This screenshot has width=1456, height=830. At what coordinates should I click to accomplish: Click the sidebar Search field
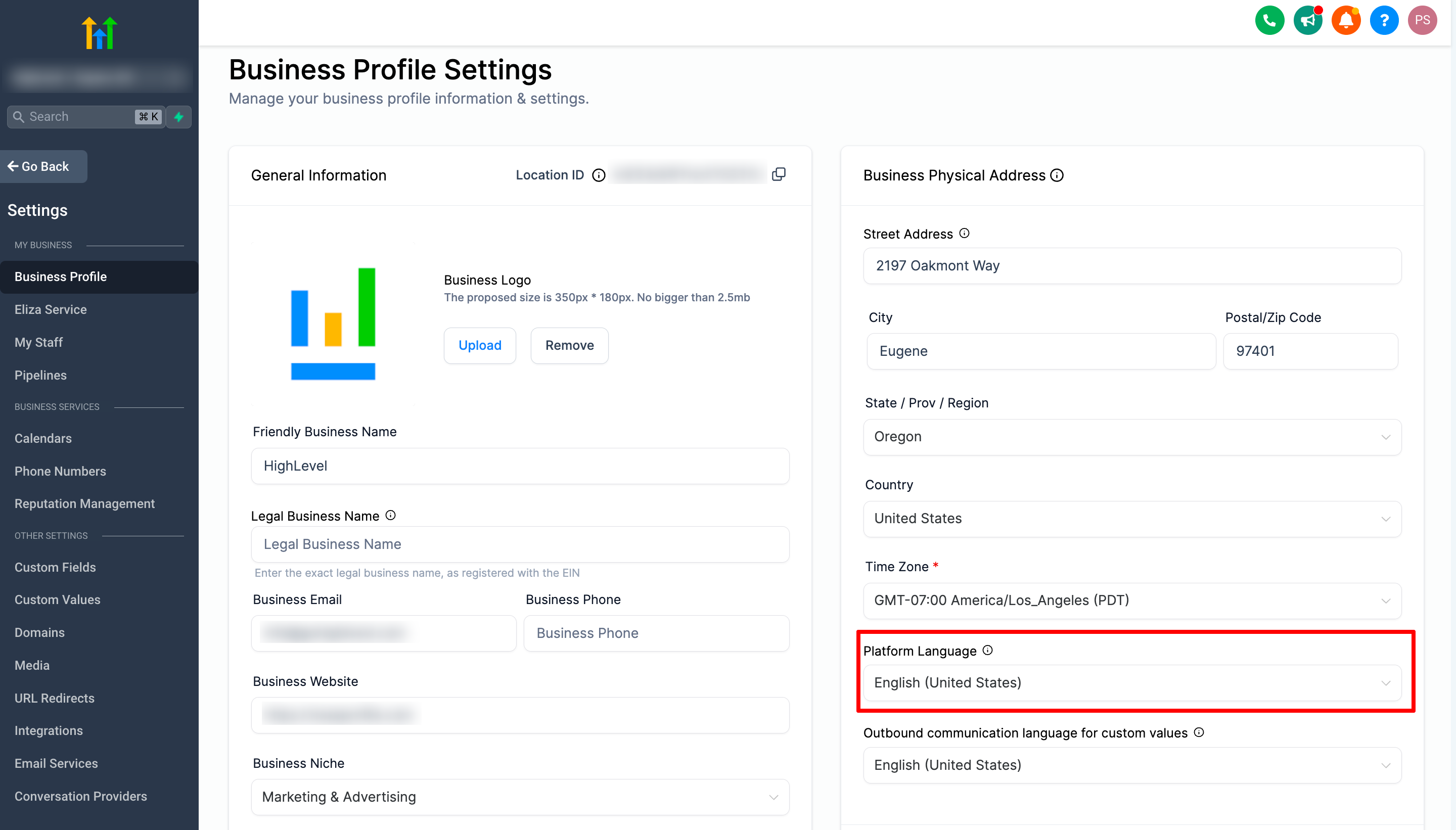[x=85, y=117]
